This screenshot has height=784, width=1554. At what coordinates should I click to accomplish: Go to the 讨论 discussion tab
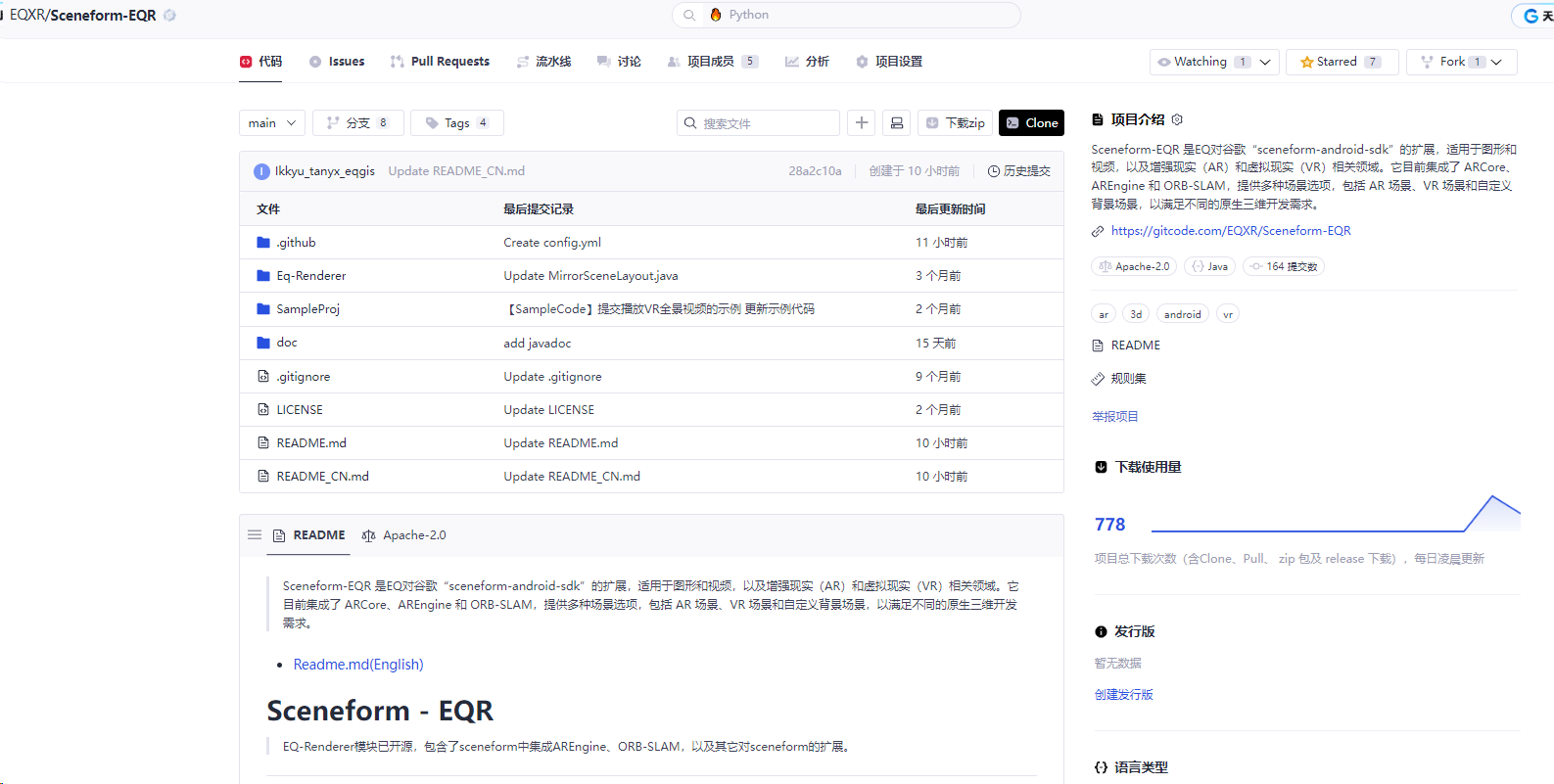click(619, 62)
